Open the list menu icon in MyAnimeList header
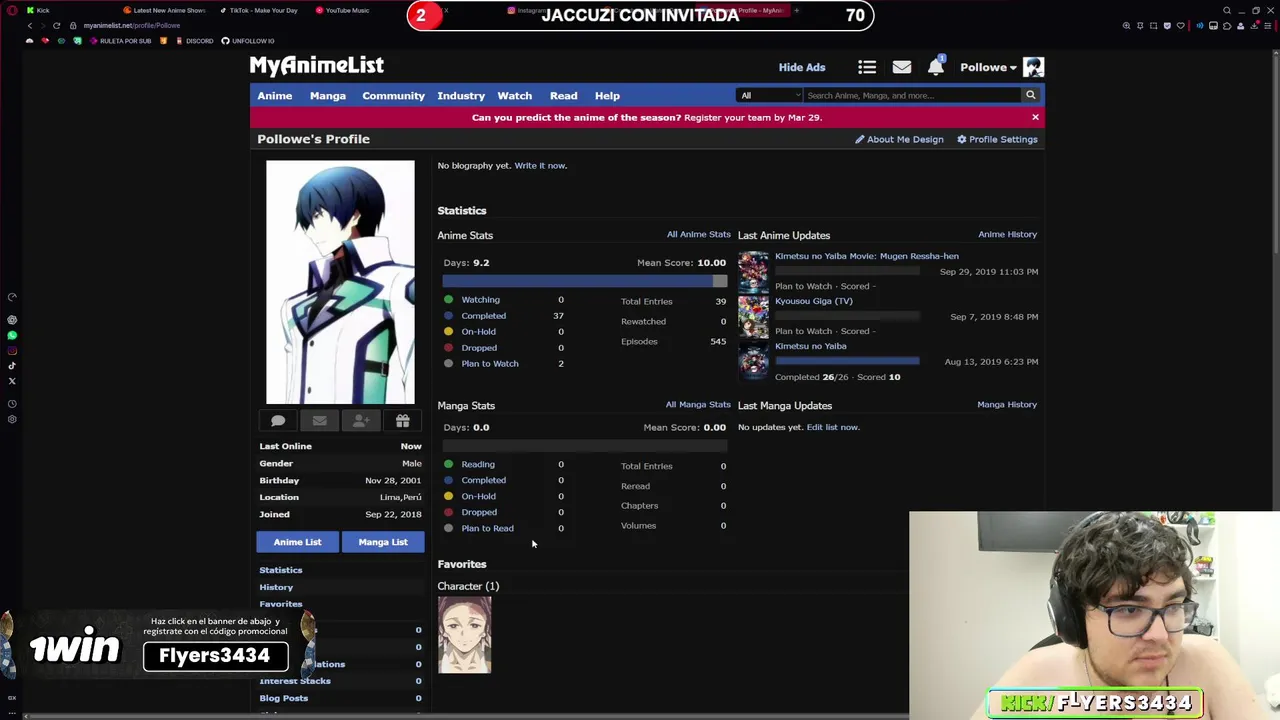The width and height of the screenshot is (1280, 720). click(867, 67)
